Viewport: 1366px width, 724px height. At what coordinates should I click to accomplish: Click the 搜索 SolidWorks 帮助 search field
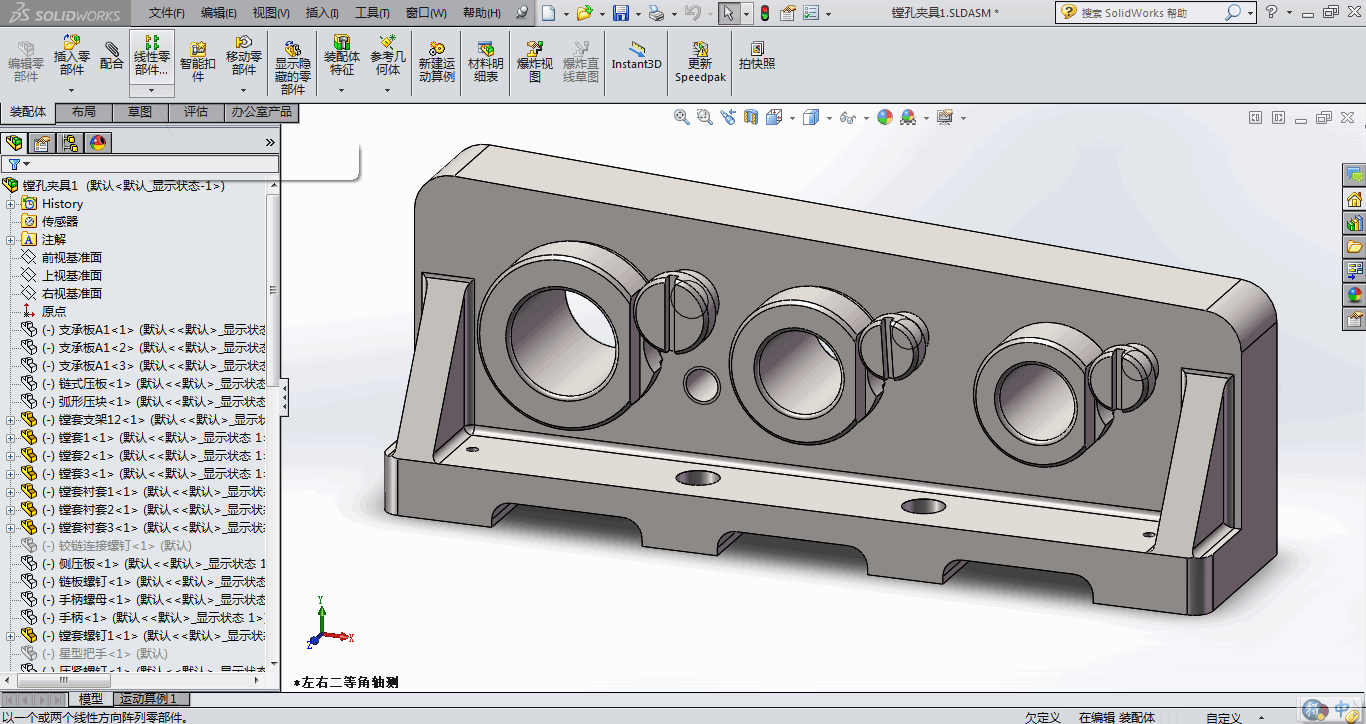point(1150,13)
